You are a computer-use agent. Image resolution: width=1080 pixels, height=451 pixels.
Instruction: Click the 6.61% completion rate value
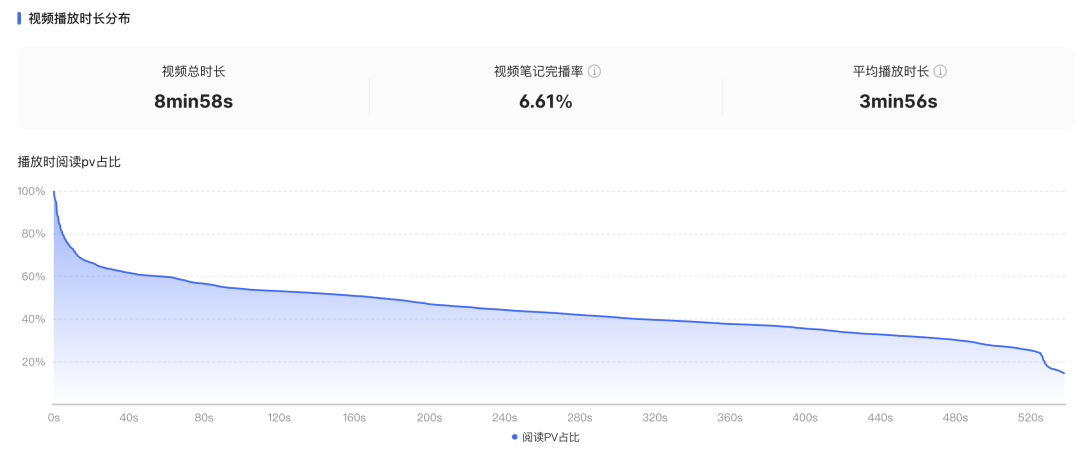pos(545,101)
